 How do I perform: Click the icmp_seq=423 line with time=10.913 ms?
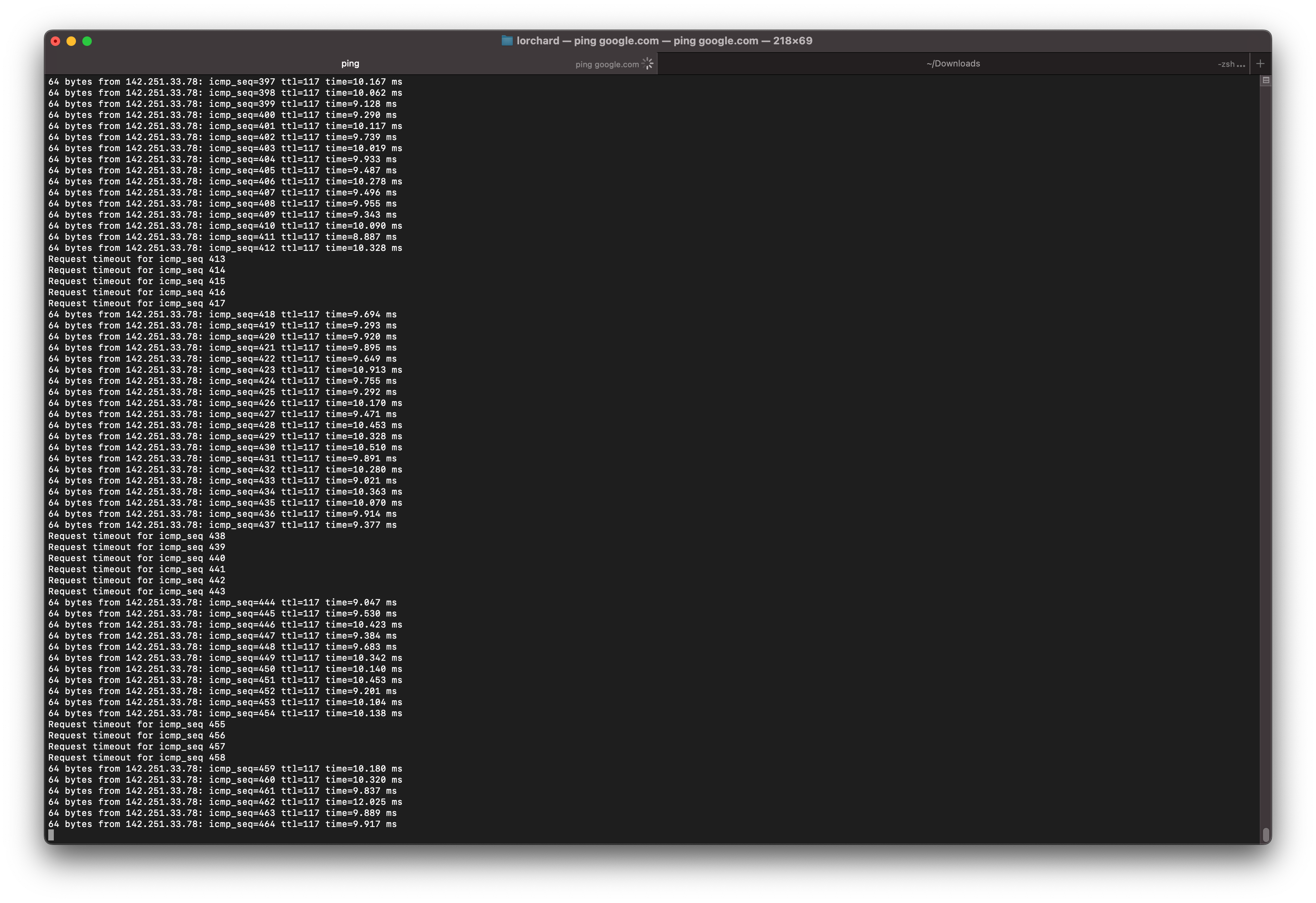(225, 370)
